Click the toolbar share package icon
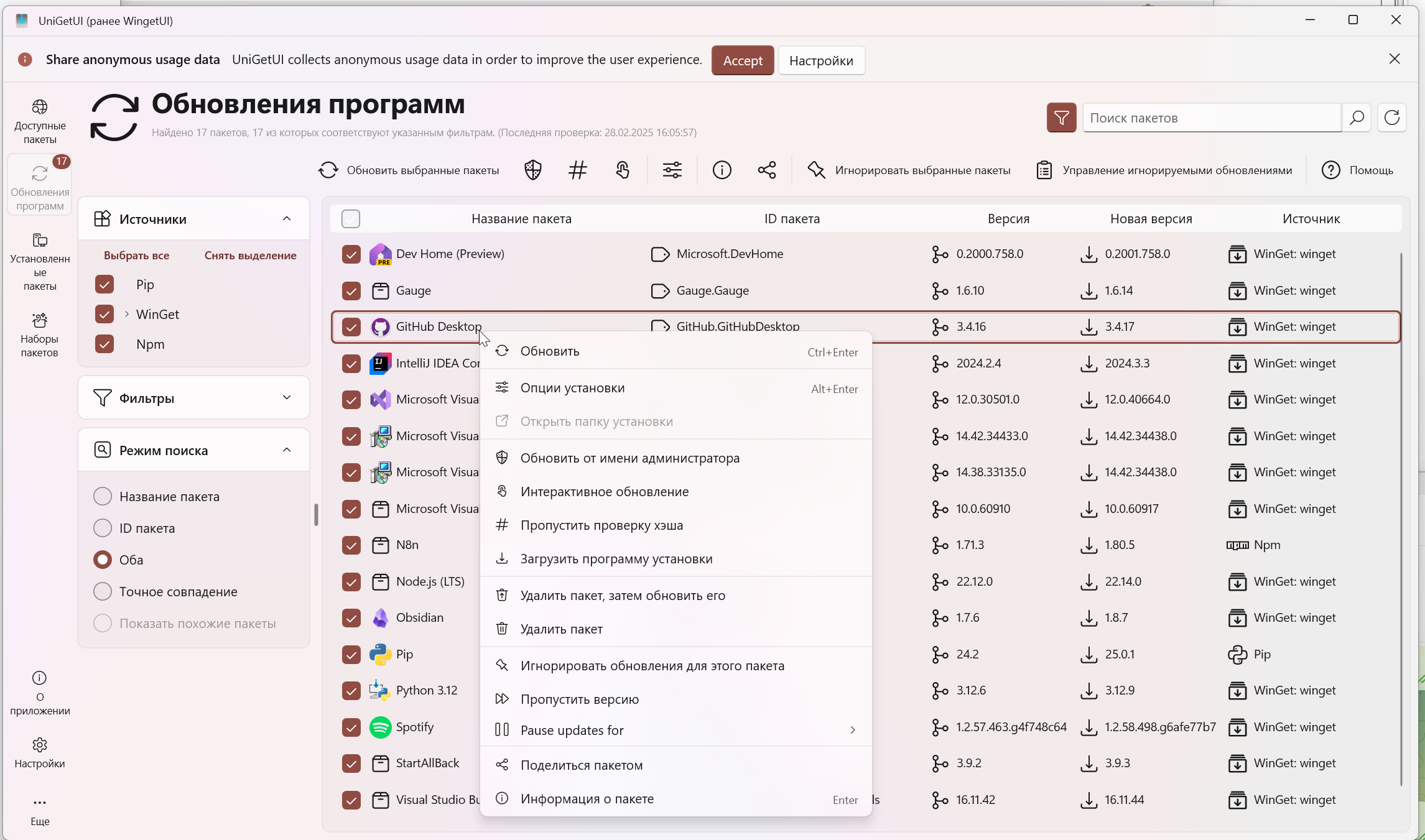This screenshot has width=1425, height=840. [x=767, y=170]
